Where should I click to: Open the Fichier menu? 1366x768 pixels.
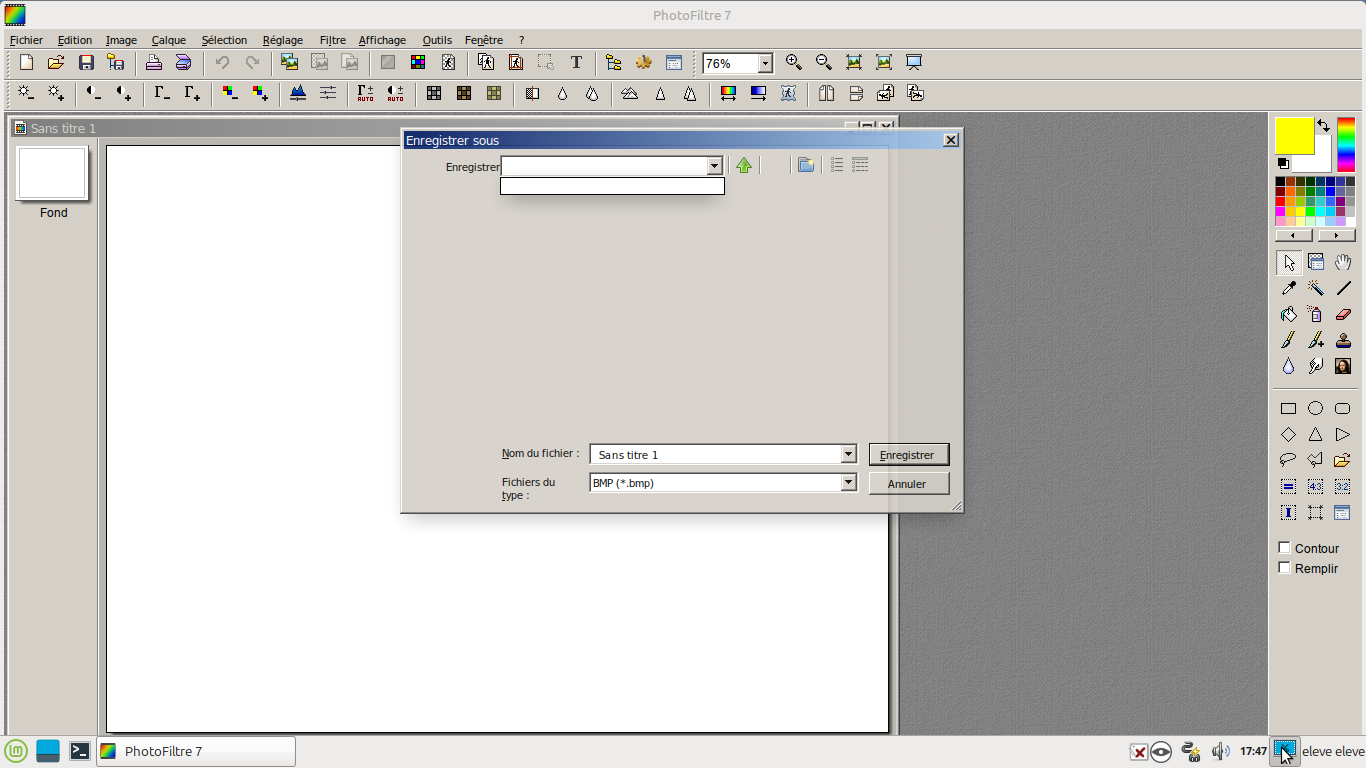(x=26, y=40)
